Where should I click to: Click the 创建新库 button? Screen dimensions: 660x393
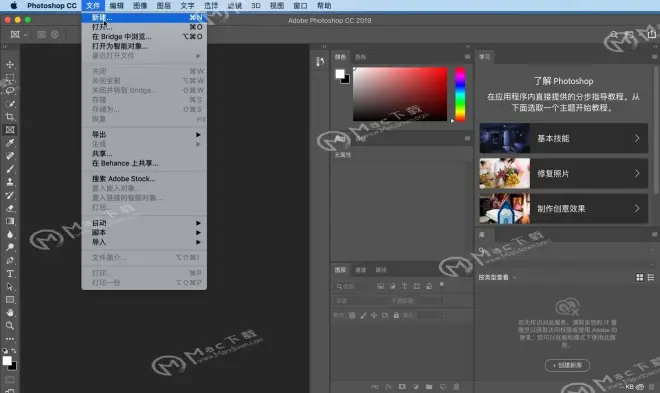(x=567, y=365)
